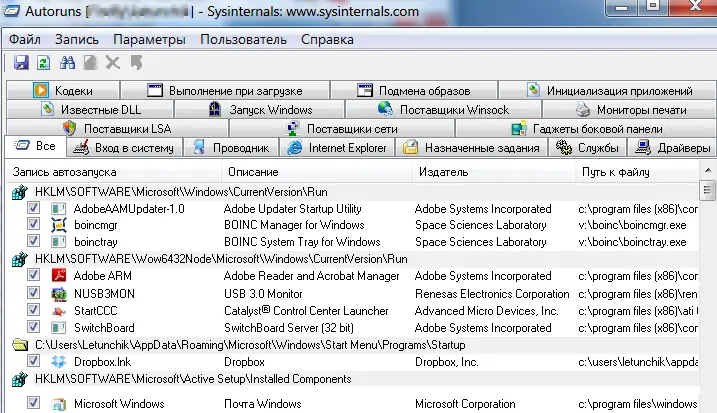
Task: Click the Microsoft Windows entry icon
Action: [59, 404]
